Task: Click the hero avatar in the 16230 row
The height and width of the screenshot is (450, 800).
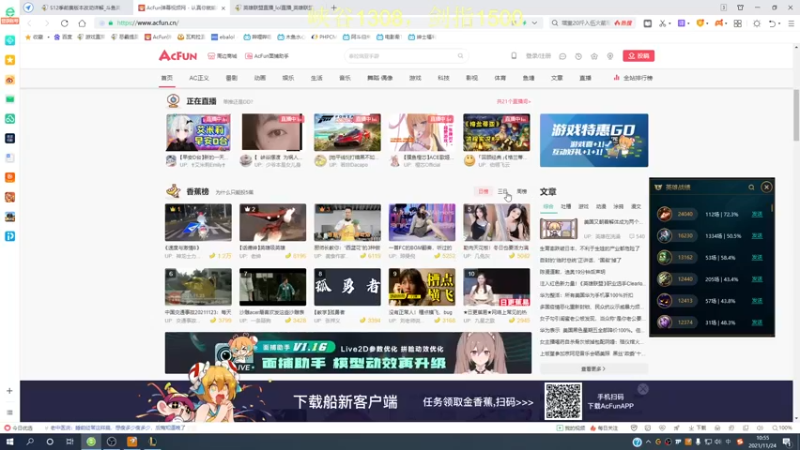Action: (x=664, y=236)
